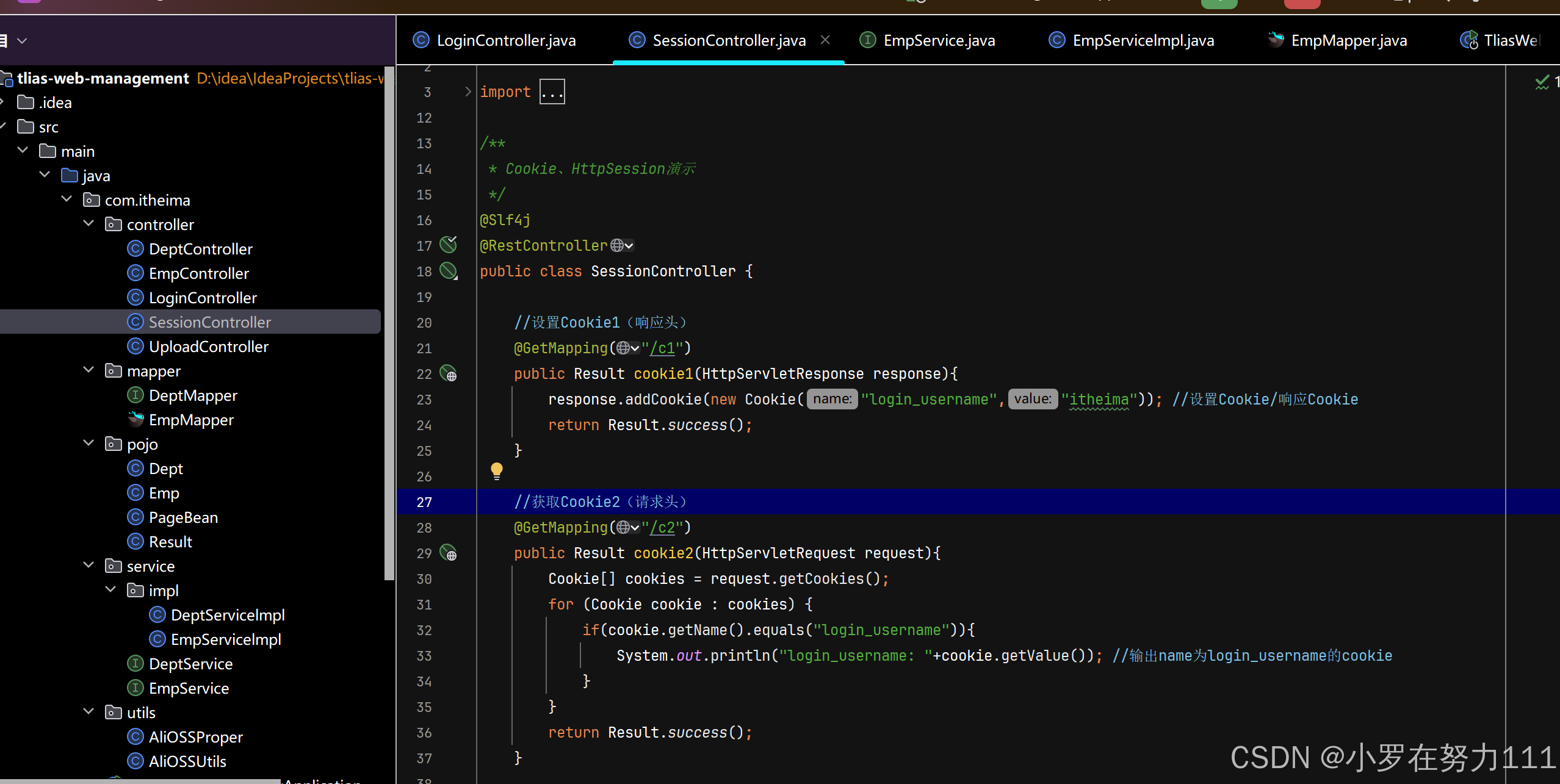Viewport: 1560px width, 784px height.
Task: Click gutter bean icon on the @RestController line
Action: pos(449,245)
